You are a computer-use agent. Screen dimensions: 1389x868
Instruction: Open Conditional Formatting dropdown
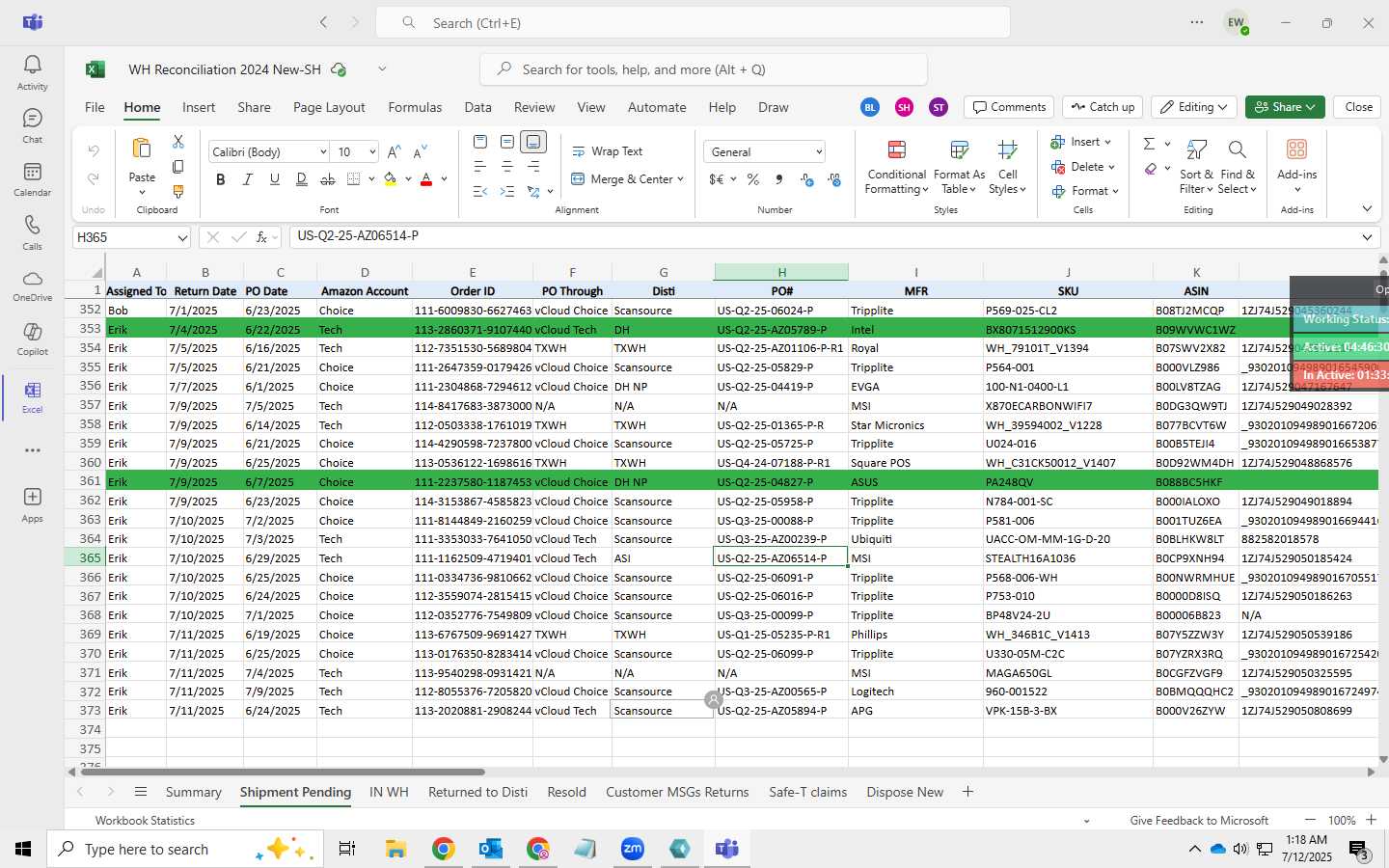896,165
